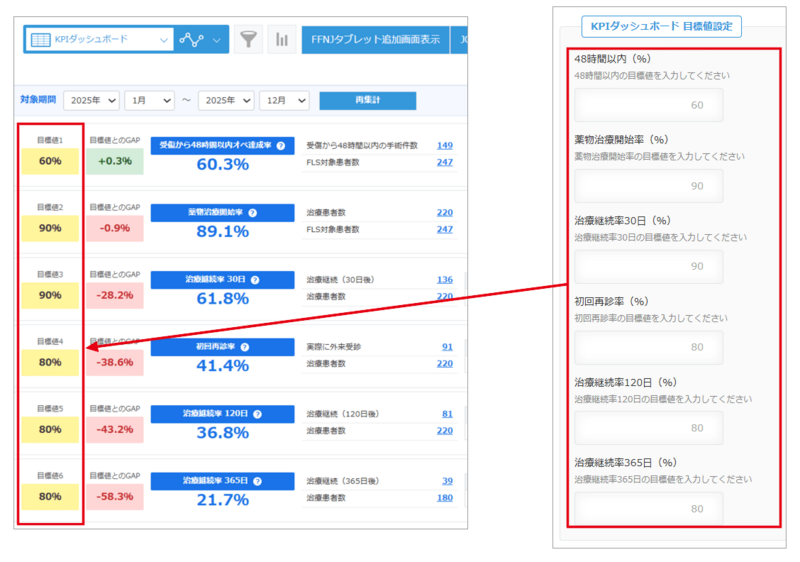Viewport: 800px width, 562px height.
Task: Click help icon beside 治療継続率 365日
Action: [x=258, y=481]
